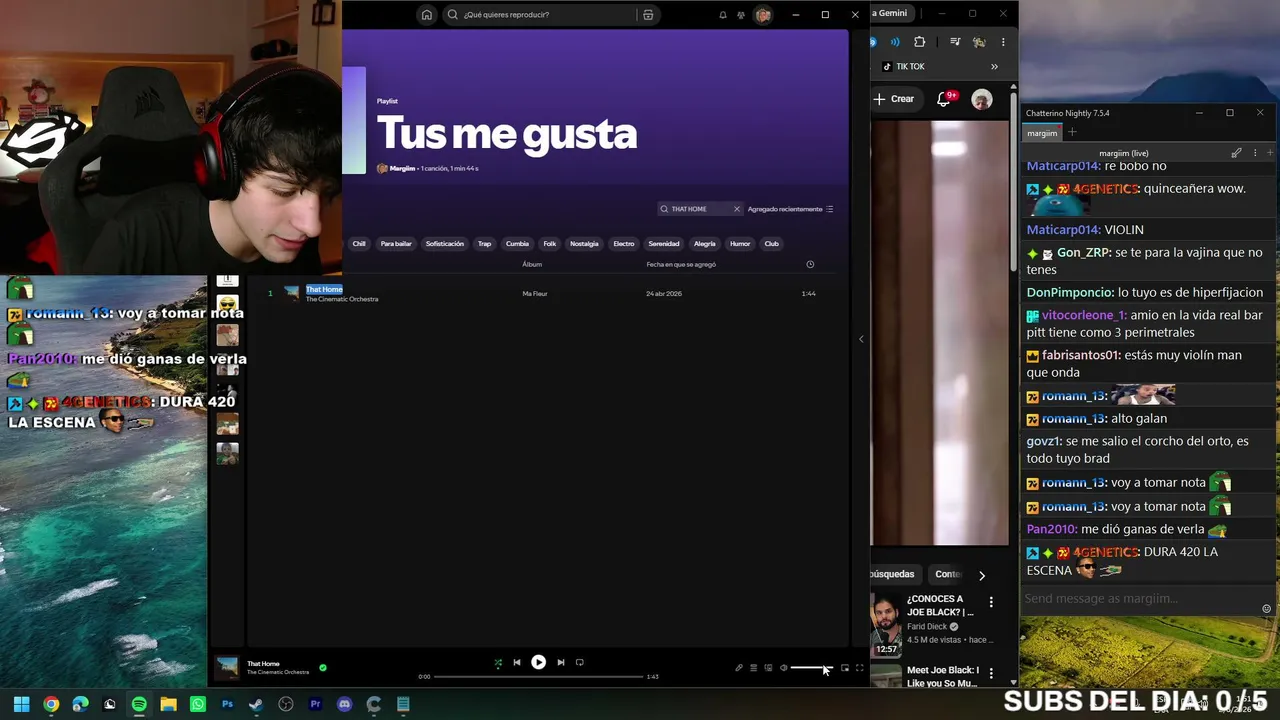Click the Spotify song progress bar
The image size is (1280, 720).
pos(538,677)
